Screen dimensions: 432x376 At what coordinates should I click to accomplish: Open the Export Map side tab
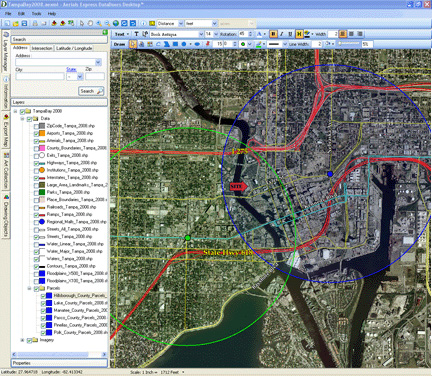point(6,131)
